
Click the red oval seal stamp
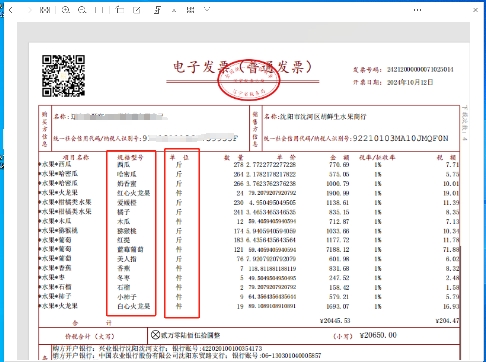click(248, 80)
